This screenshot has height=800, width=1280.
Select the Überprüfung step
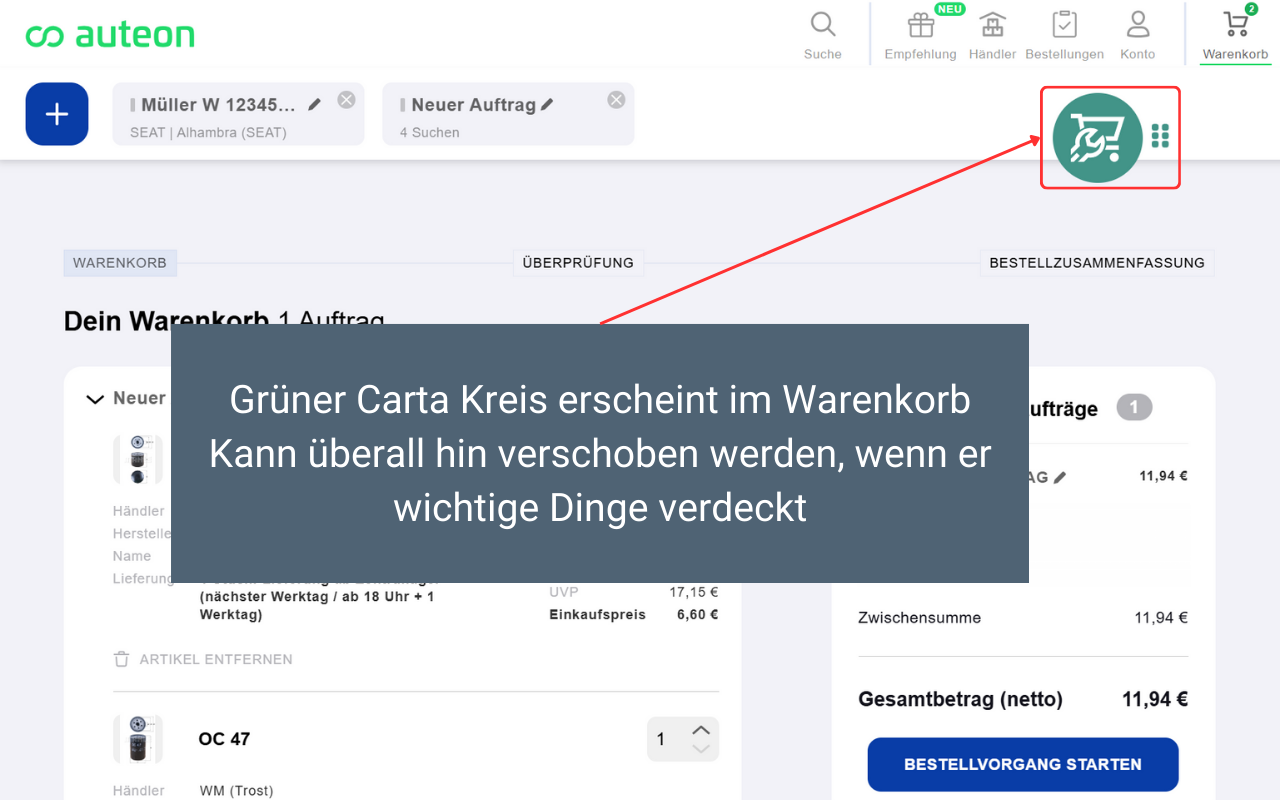click(x=578, y=263)
